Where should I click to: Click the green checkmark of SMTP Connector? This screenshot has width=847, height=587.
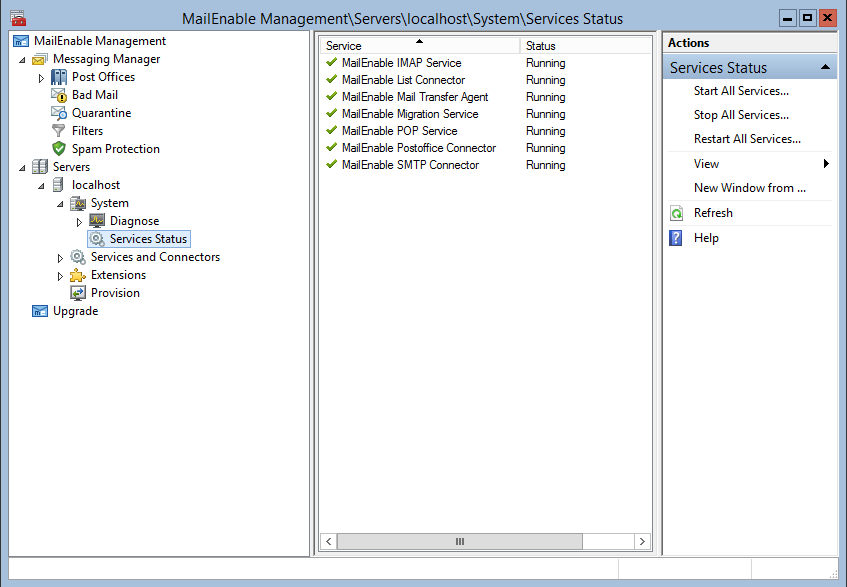(332, 164)
